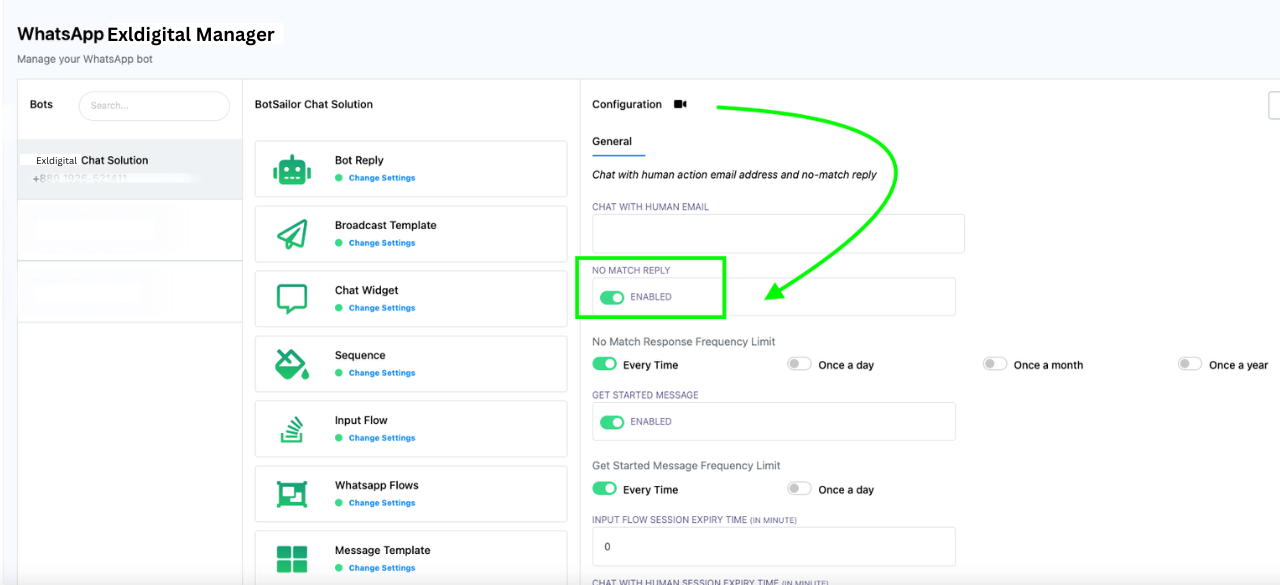Open Change Settings under Chat Widget
1280x585 pixels.
pos(382,308)
